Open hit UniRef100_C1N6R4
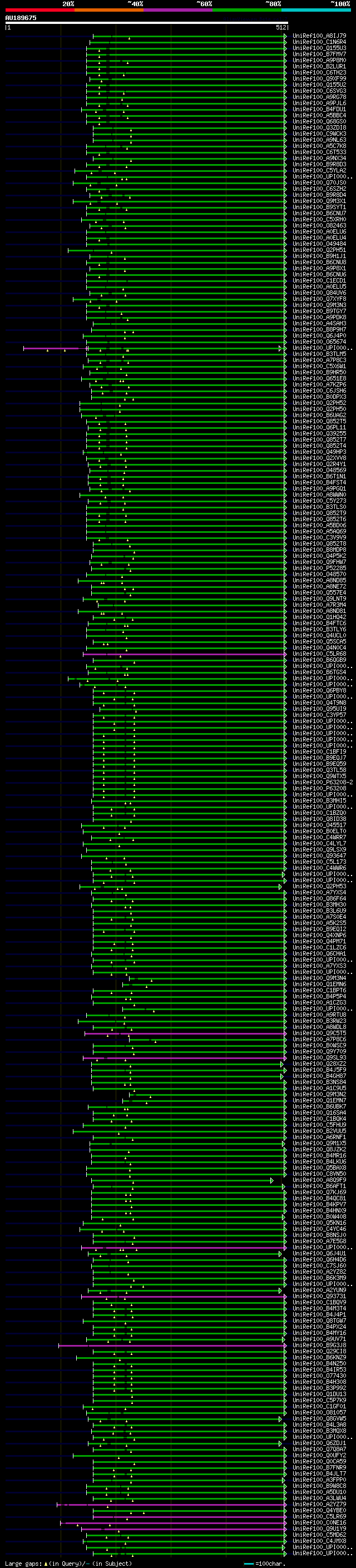 [319, 42]
